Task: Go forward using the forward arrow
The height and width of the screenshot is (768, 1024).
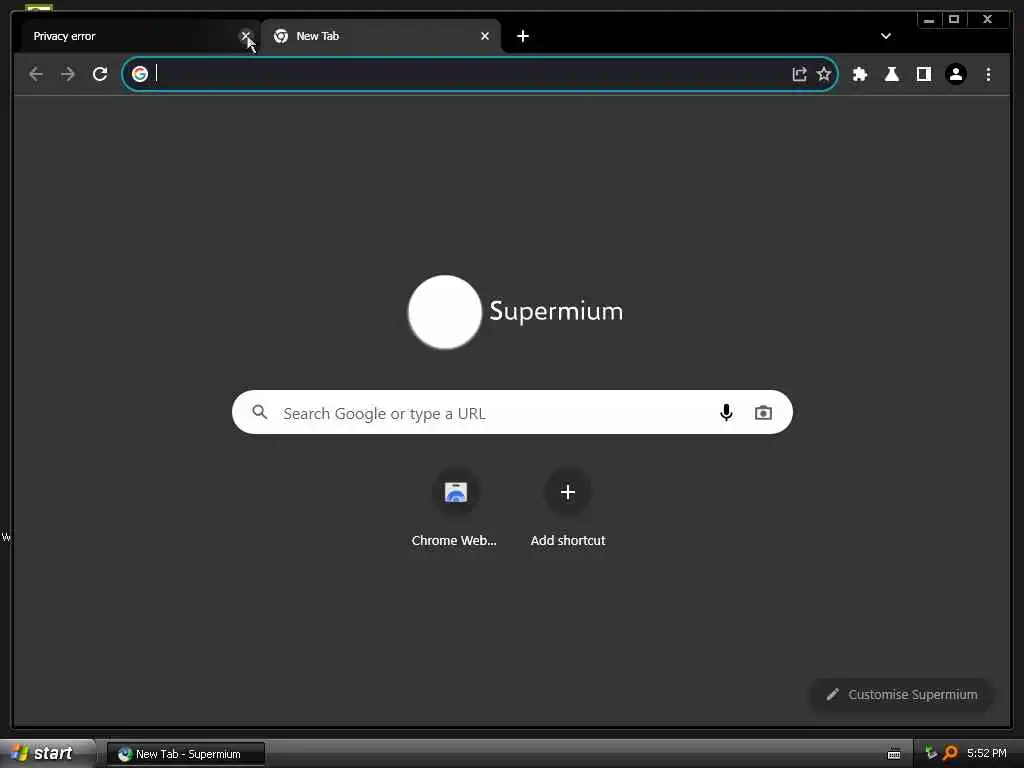Action: click(x=68, y=74)
